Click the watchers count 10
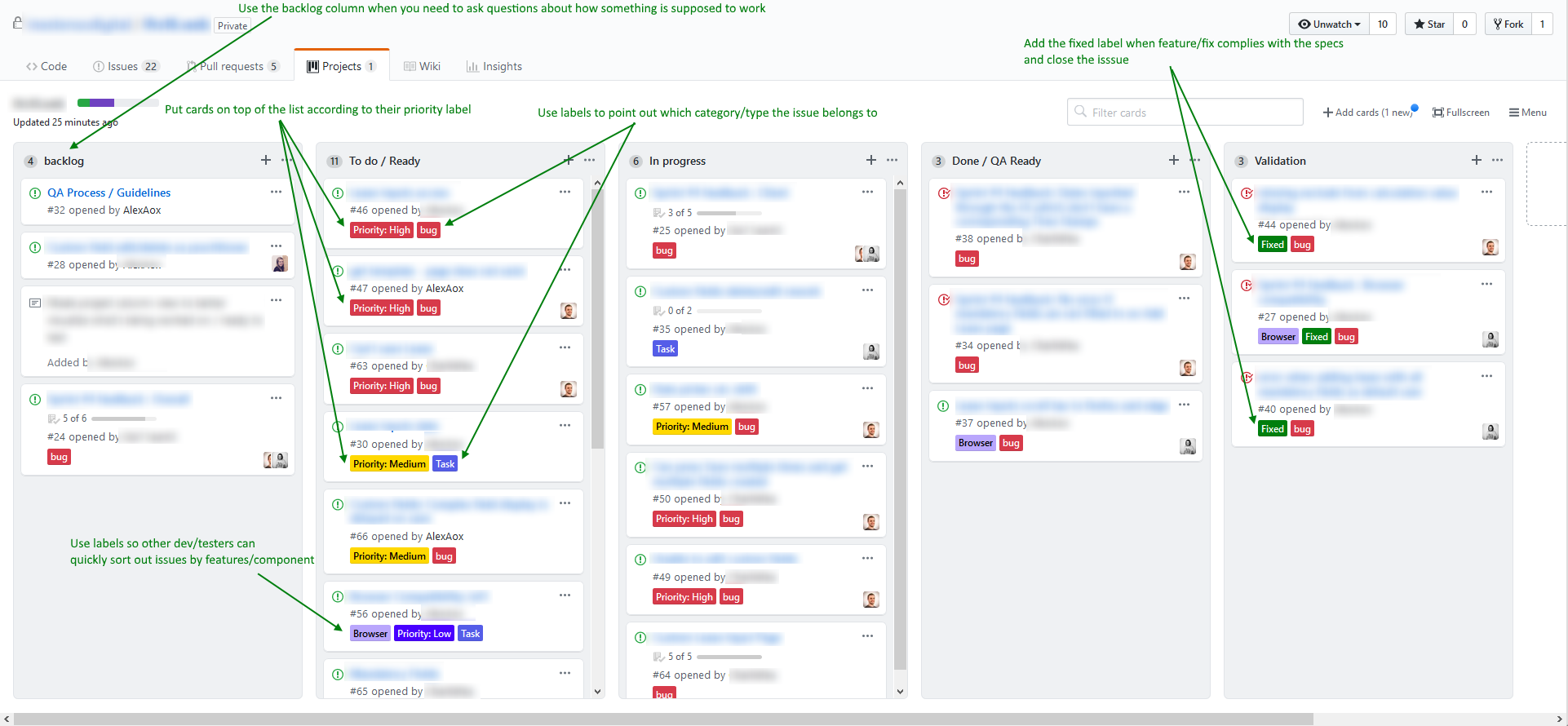1568x726 pixels. click(1383, 24)
